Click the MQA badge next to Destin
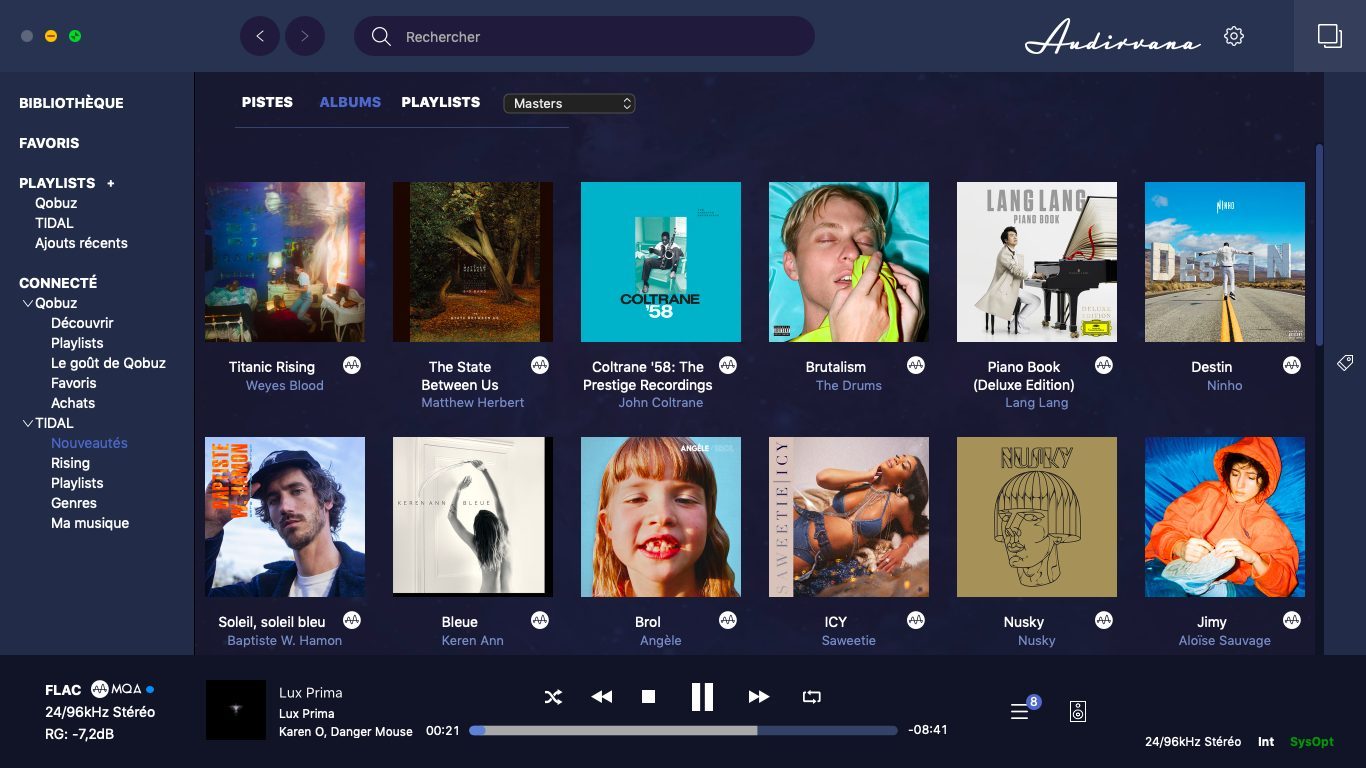1366x768 pixels. (1292, 365)
